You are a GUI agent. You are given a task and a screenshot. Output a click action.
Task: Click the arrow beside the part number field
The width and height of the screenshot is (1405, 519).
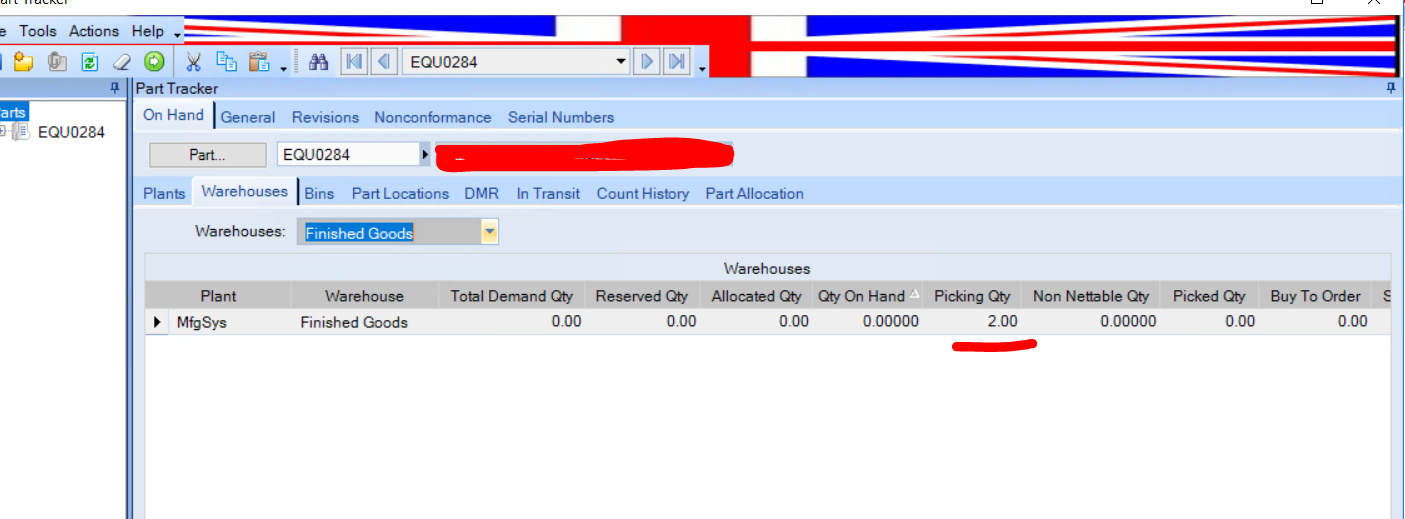click(x=425, y=155)
